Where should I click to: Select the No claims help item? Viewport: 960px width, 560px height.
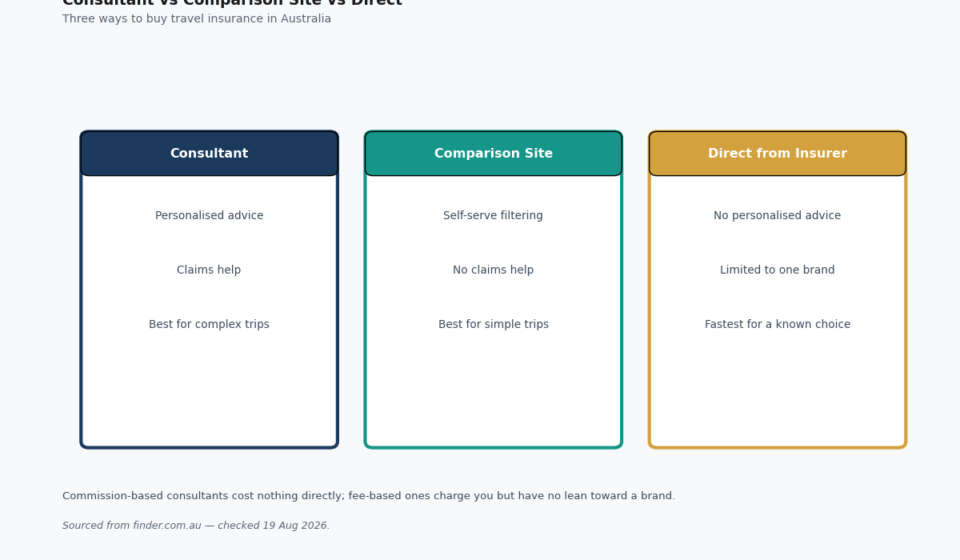[493, 270]
